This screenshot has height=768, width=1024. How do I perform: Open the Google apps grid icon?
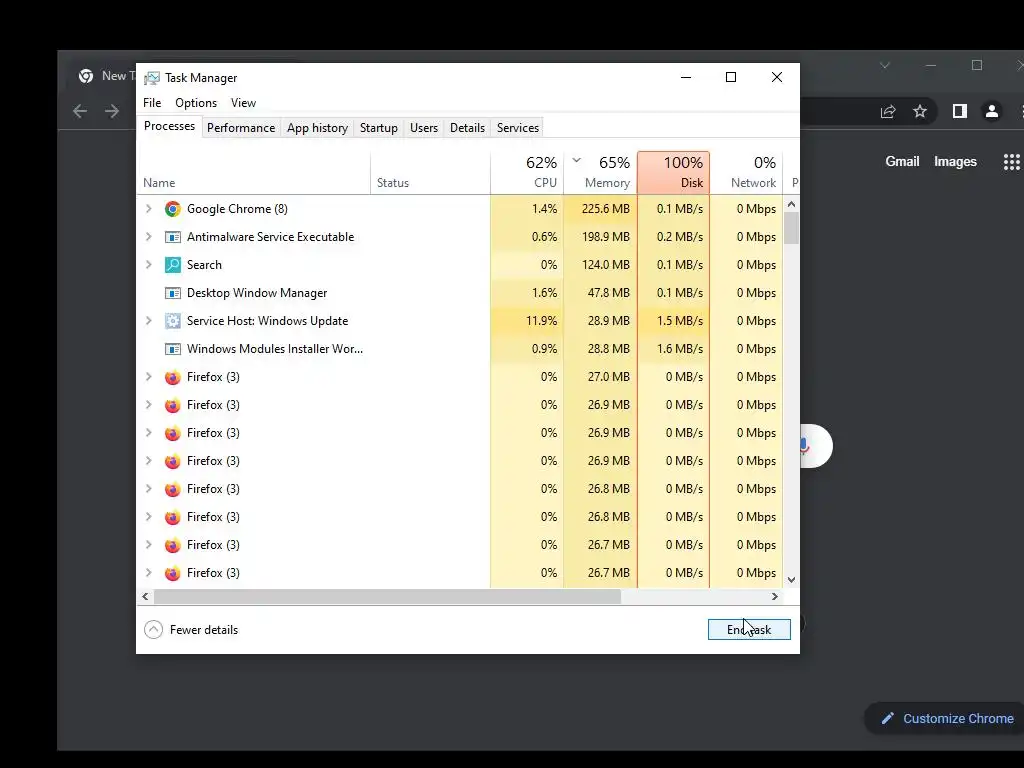1012,162
